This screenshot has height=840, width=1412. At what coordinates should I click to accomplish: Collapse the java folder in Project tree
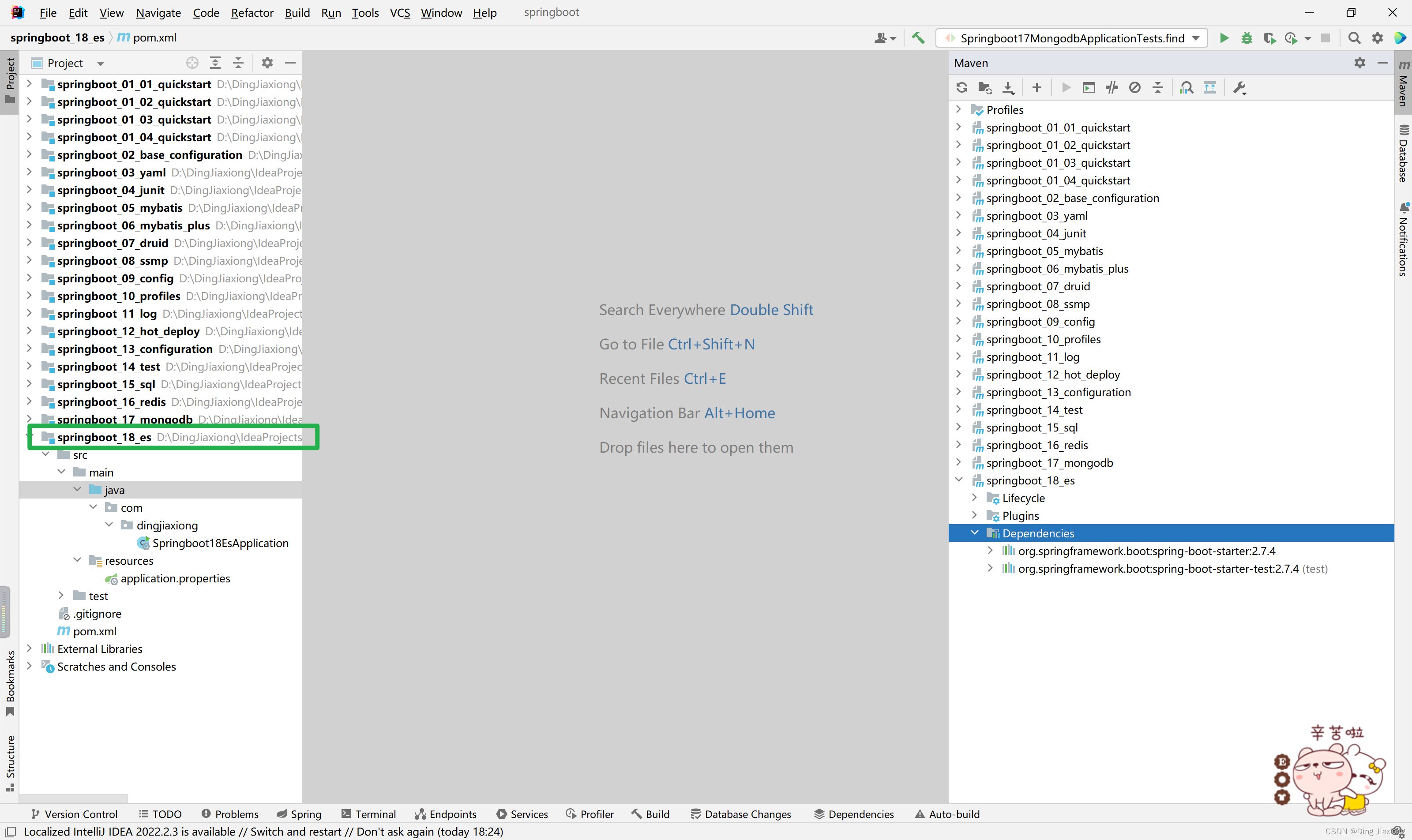coord(77,490)
